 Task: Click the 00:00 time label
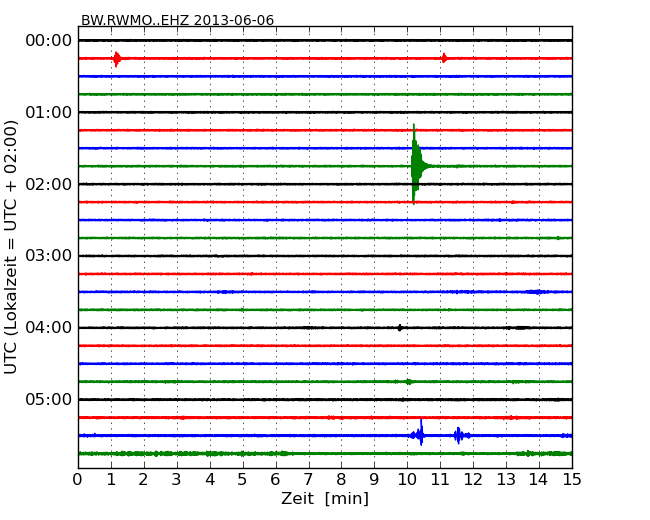tap(49, 41)
